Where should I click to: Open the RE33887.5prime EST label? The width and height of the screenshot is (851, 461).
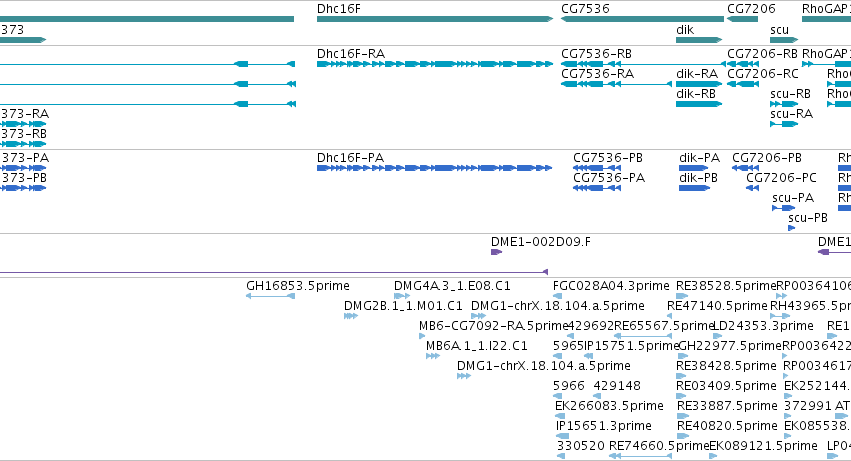click(x=727, y=406)
